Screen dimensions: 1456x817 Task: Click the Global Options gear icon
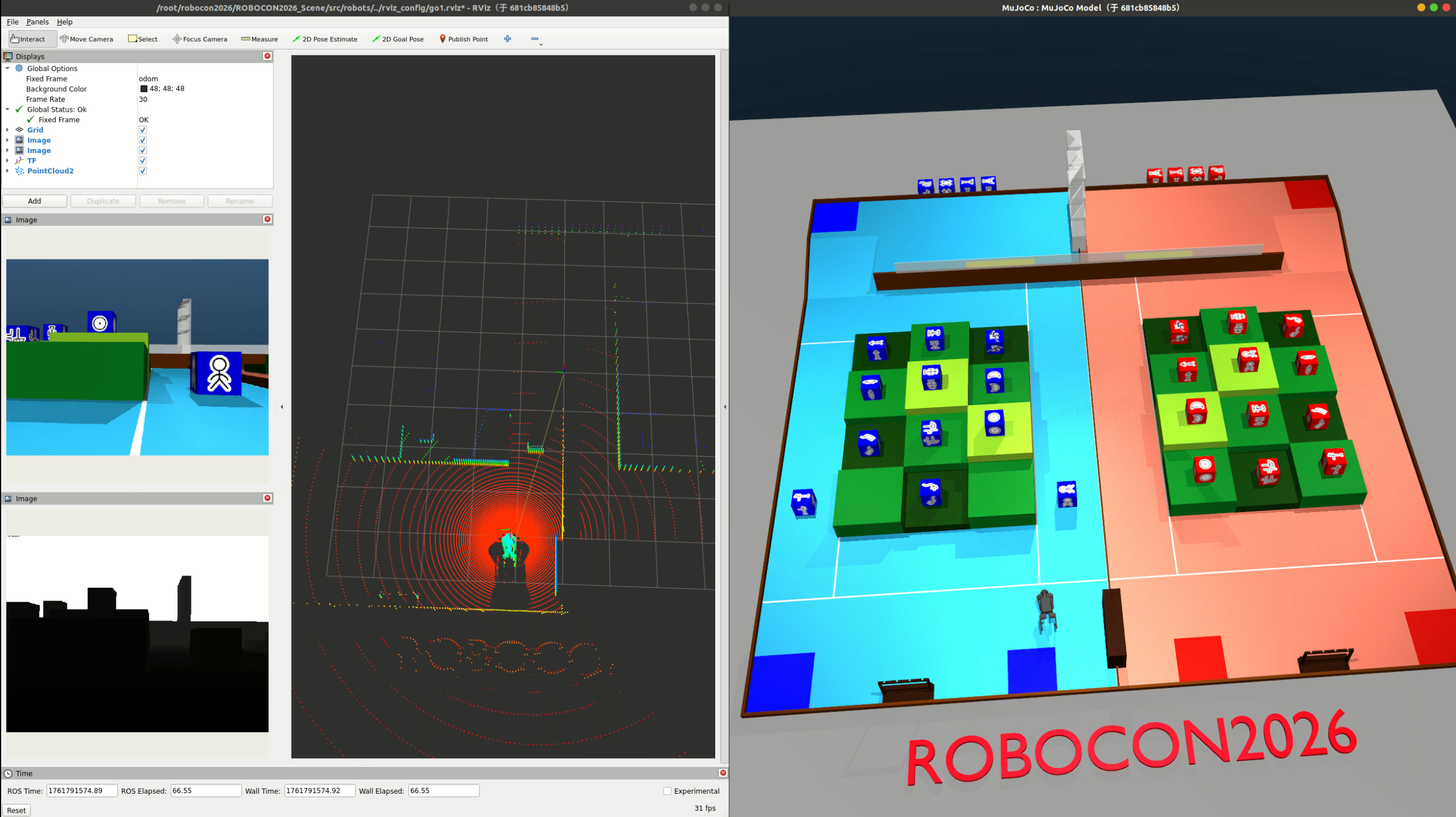[x=19, y=68]
